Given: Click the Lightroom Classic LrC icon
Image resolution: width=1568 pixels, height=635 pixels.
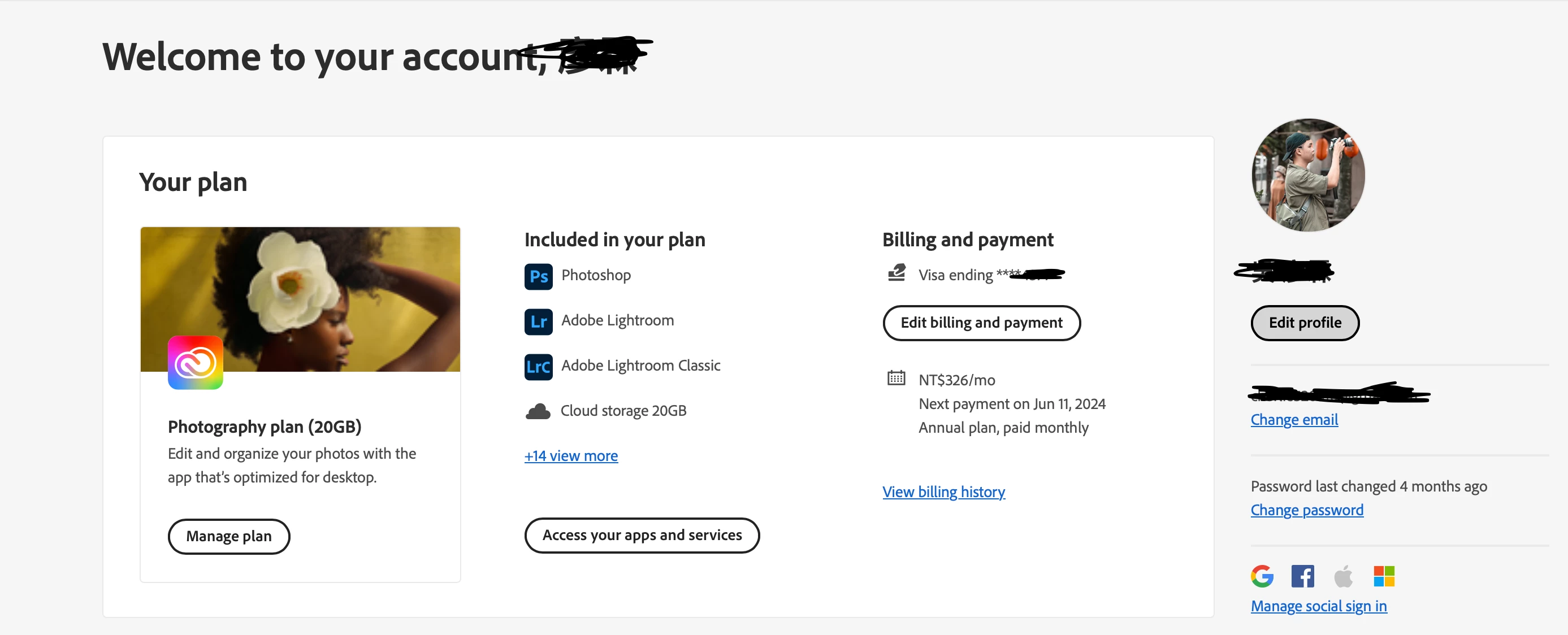Looking at the screenshot, I should tap(538, 366).
